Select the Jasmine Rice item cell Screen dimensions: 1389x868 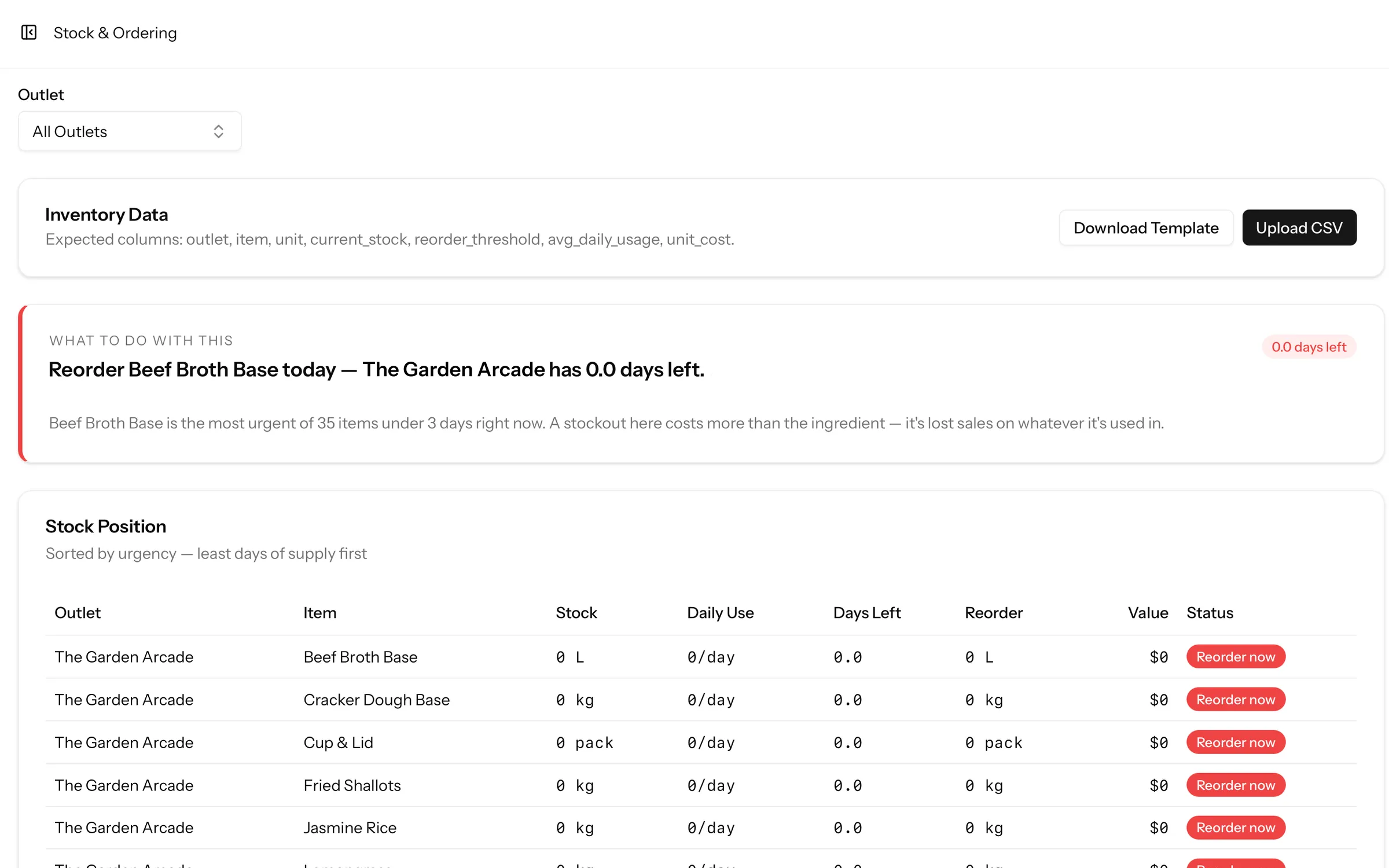tap(350, 827)
